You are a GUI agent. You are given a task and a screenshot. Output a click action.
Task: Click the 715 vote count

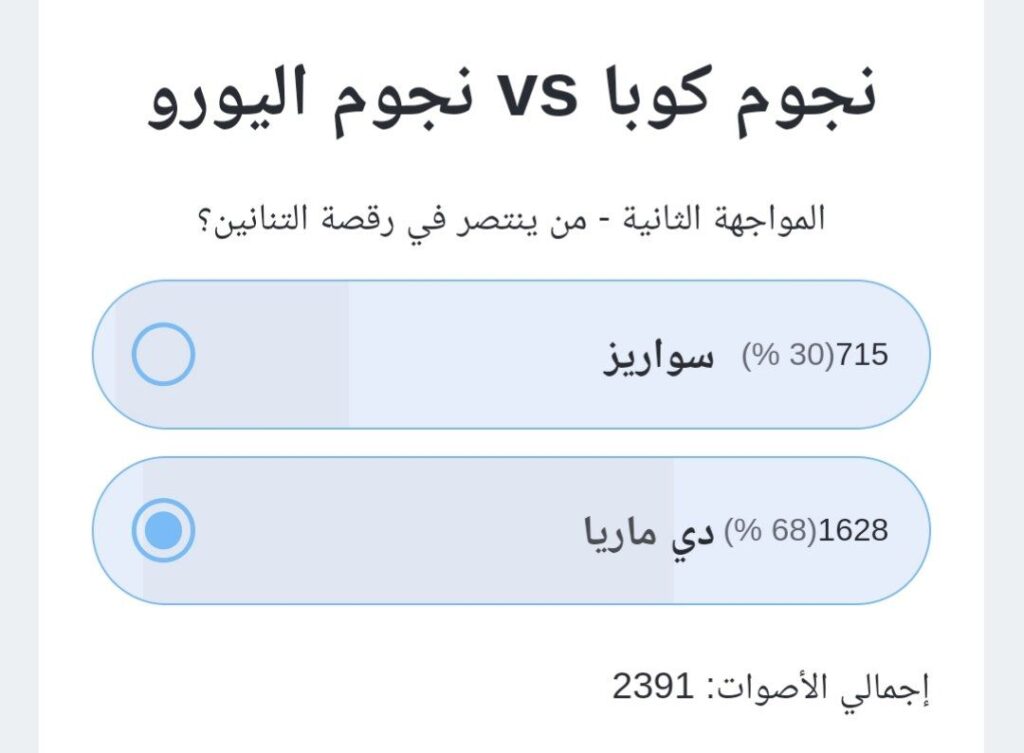[x=862, y=355]
